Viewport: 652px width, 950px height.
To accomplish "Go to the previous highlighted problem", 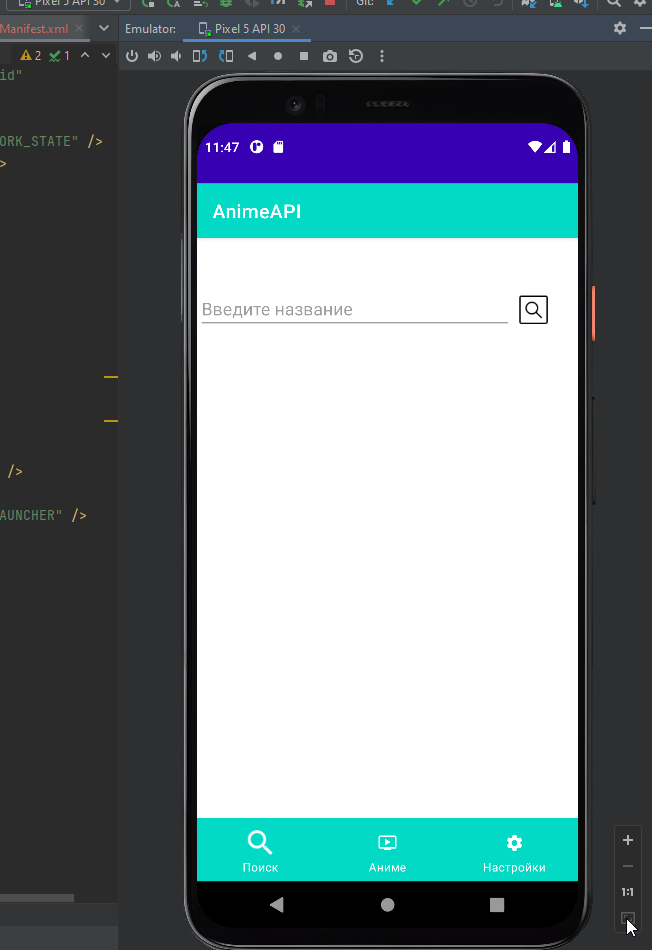I will [85, 56].
